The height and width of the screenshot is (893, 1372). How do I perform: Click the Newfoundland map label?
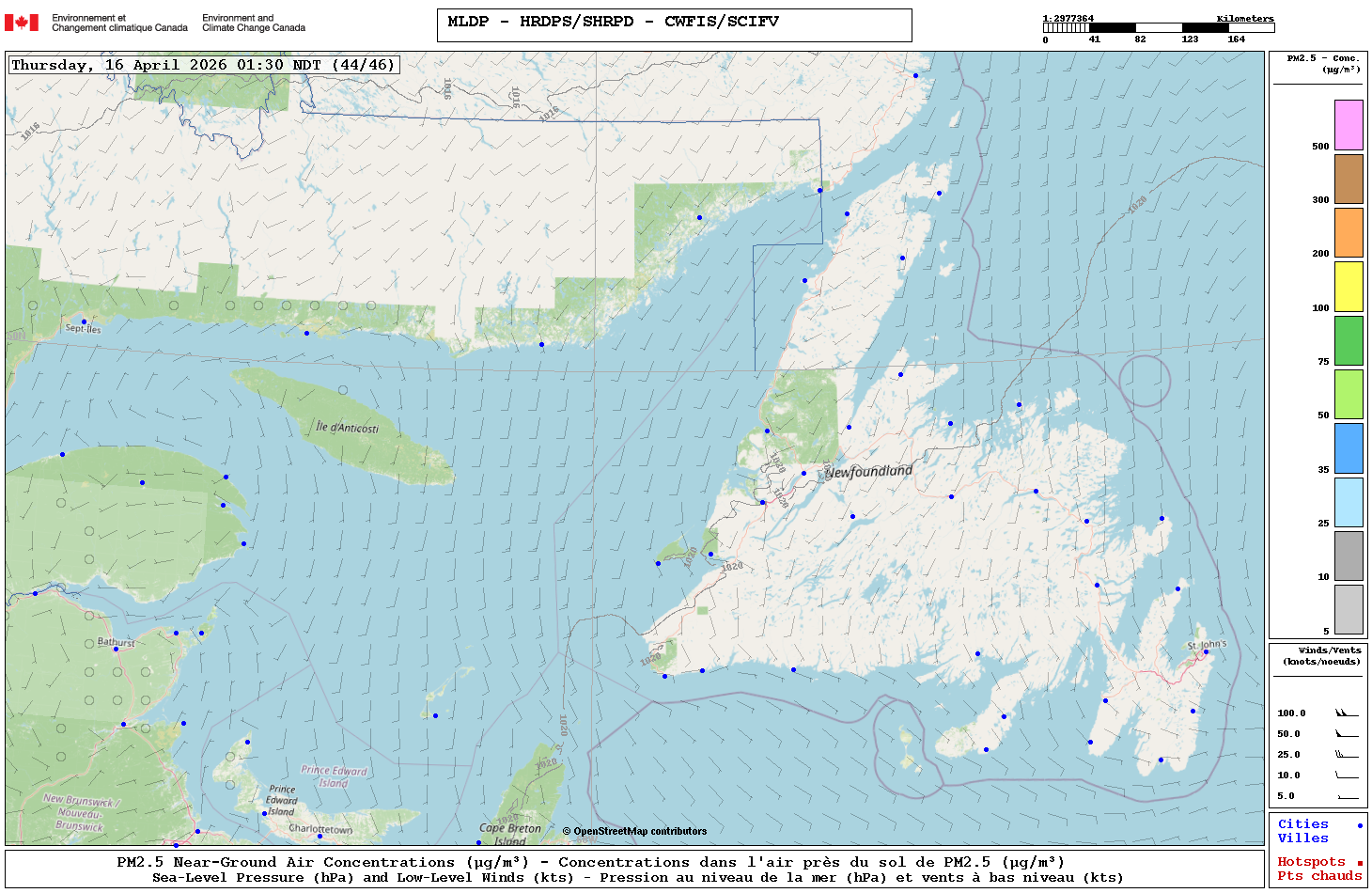[869, 471]
